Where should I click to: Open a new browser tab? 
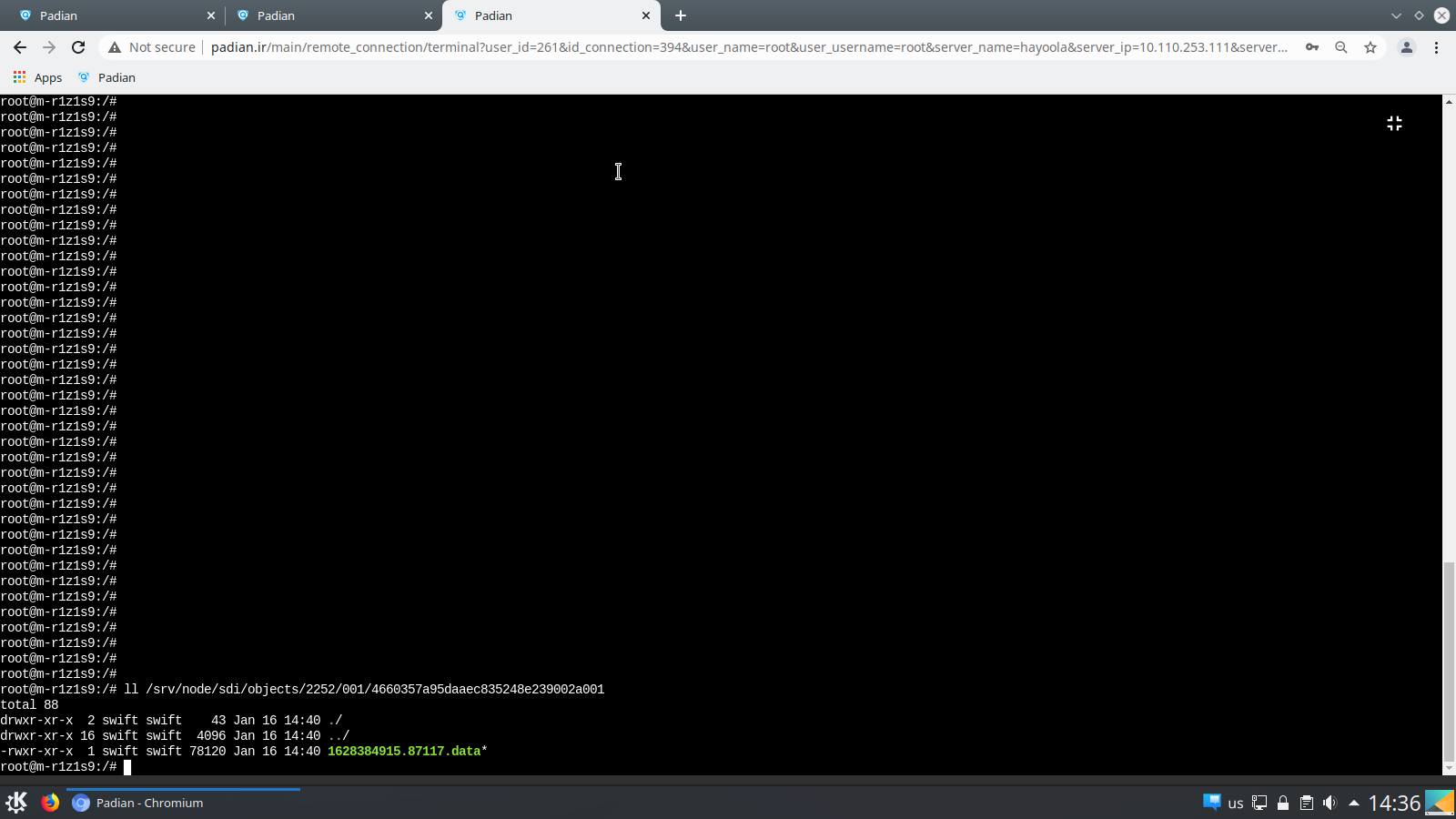pos(681,15)
